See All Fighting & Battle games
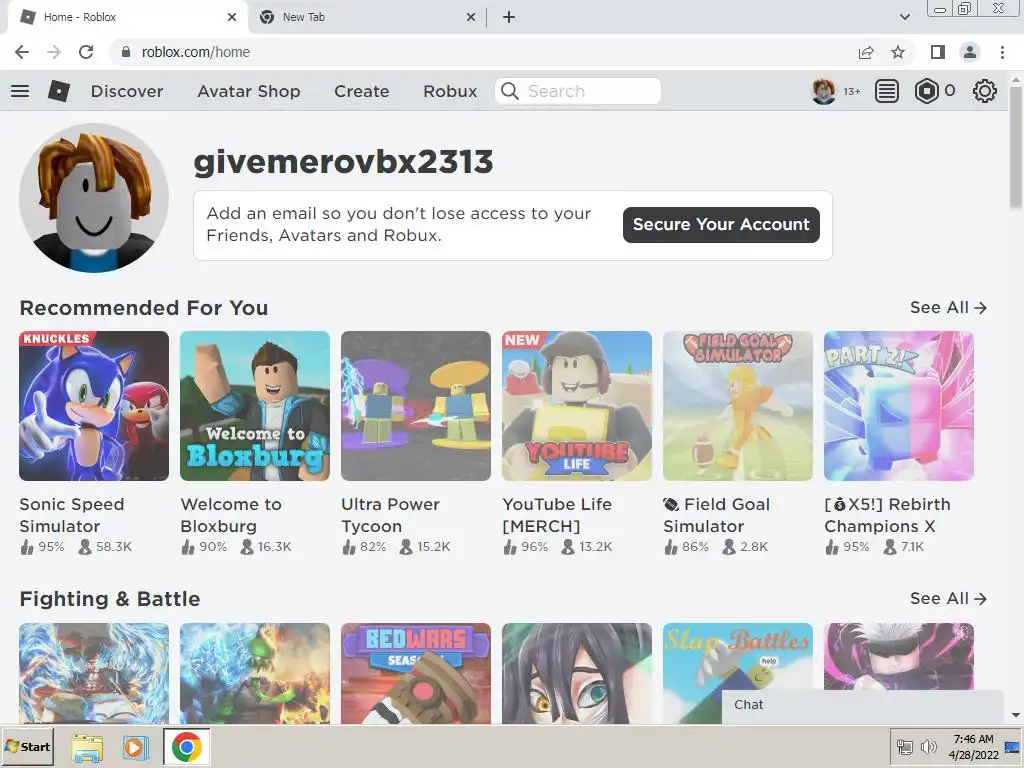 click(x=948, y=598)
